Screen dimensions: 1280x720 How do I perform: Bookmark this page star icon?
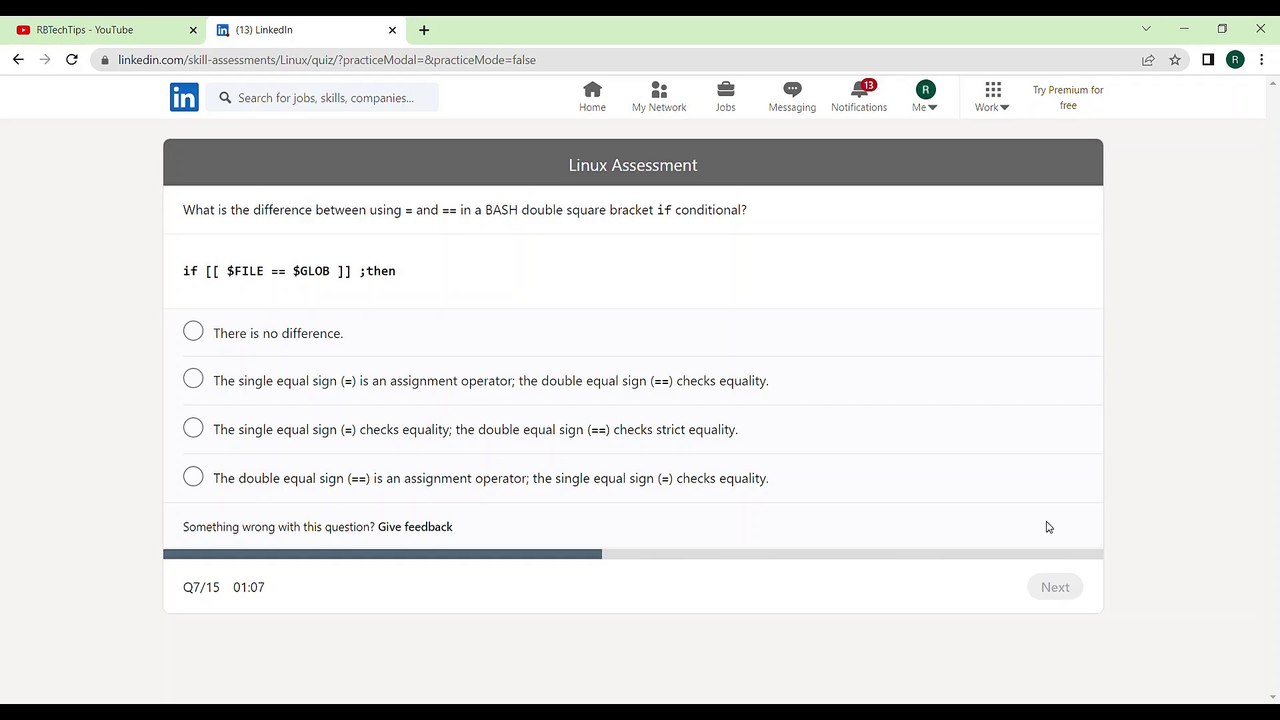tap(1175, 60)
